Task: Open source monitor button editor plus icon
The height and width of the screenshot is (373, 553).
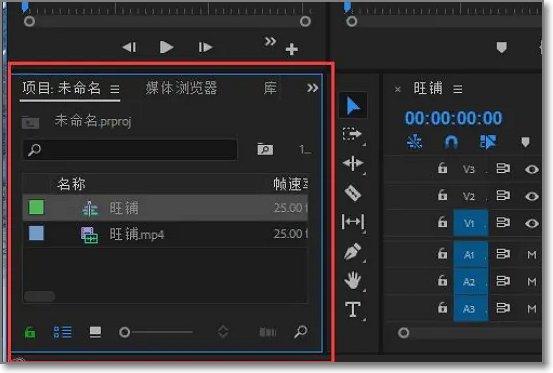Action: [292, 49]
